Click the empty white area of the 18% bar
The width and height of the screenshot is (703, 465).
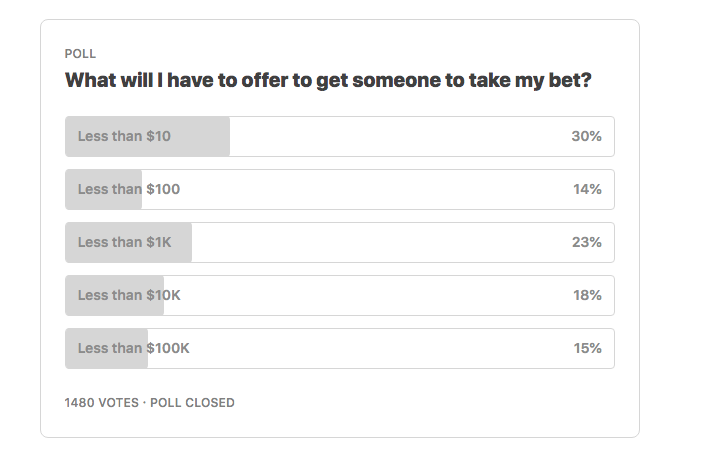pyautogui.click(x=377, y=295)
